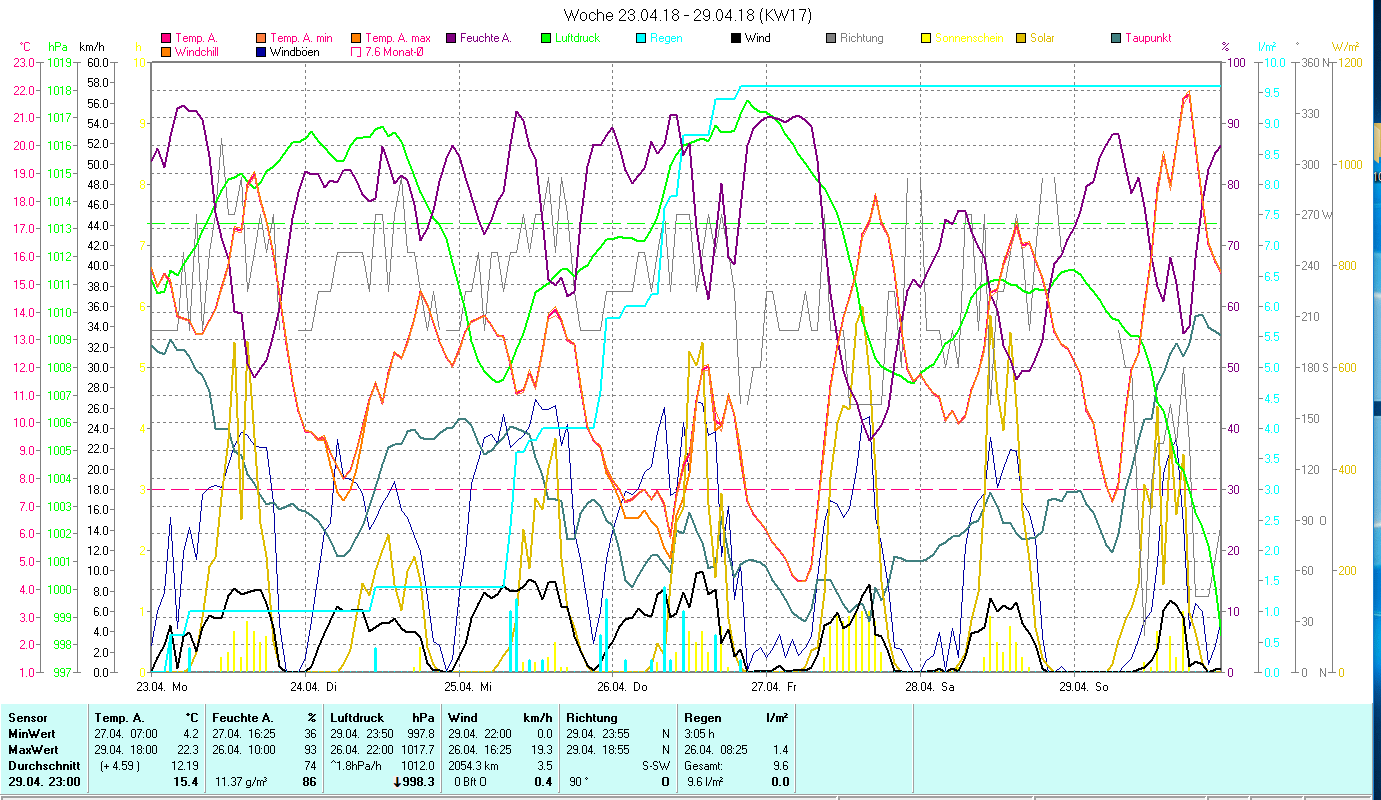Screen dimensions: 1381x800
Task: Click the '90 °' wind direction value
Action: tap(580, 782)
